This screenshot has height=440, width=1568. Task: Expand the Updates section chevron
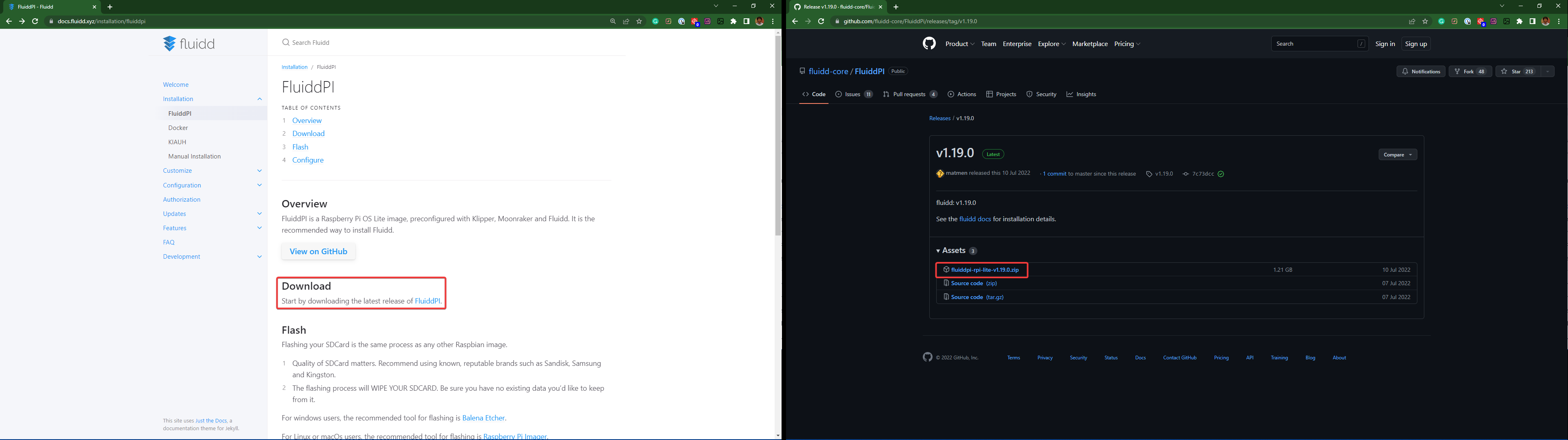pyautogui.click(x=259, y=214)
